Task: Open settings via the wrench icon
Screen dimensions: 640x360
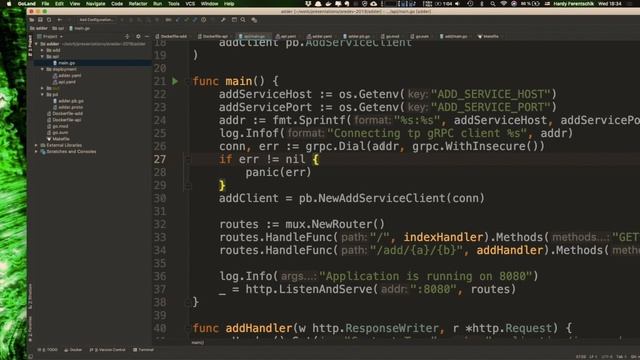Action: click(223, 20)
